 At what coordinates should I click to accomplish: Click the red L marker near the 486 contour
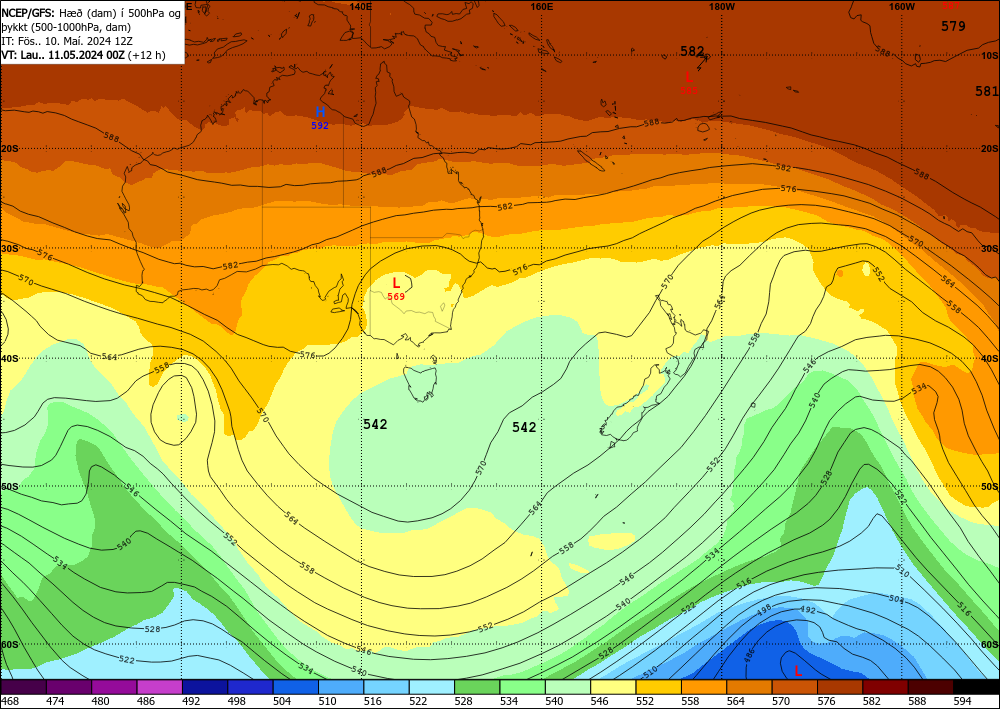coord(798,670)
